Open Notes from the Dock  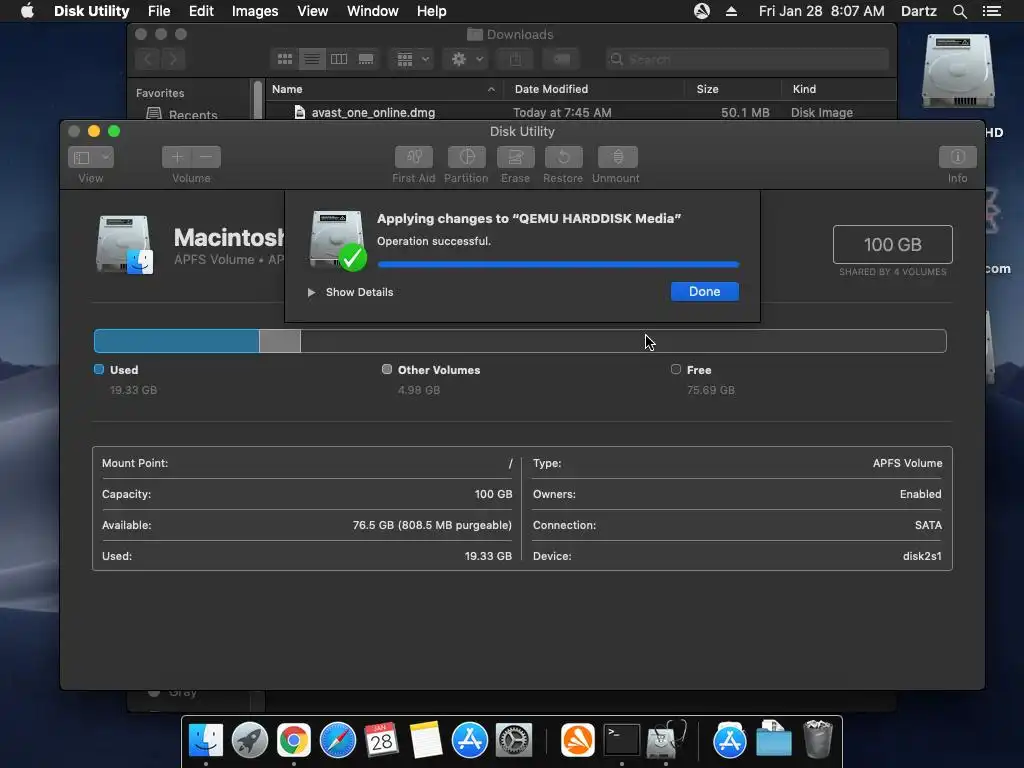(426, 740)
